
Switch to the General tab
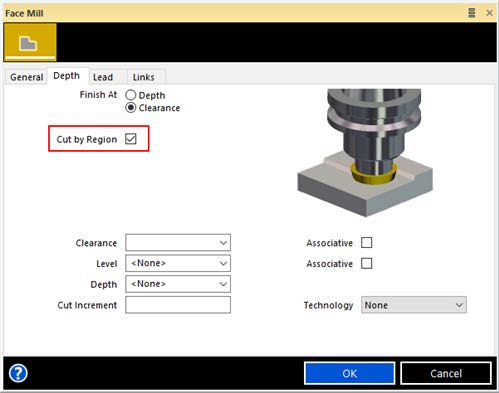click(x=27, y=77)
